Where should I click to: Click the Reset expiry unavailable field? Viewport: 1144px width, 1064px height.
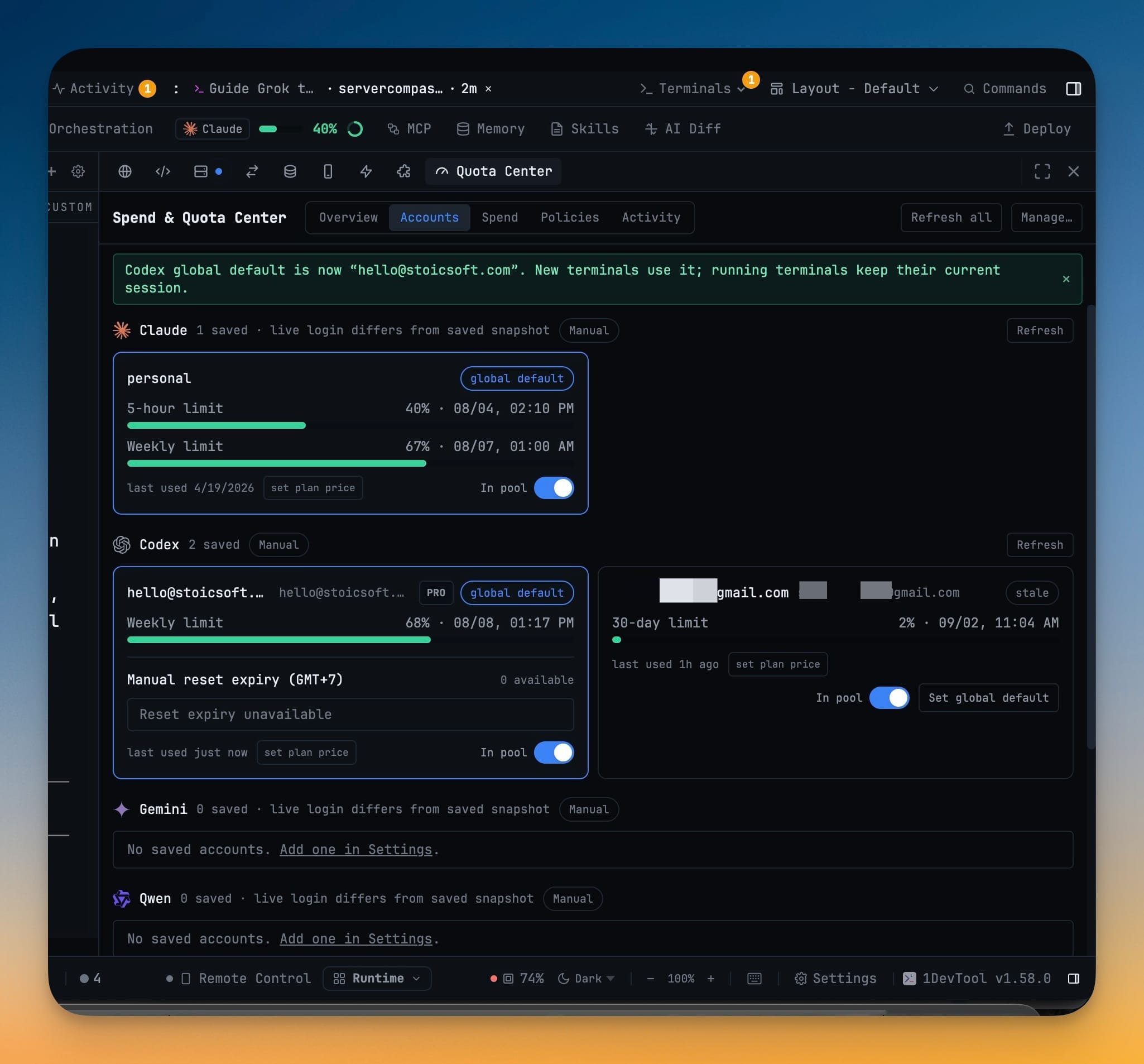350,715
